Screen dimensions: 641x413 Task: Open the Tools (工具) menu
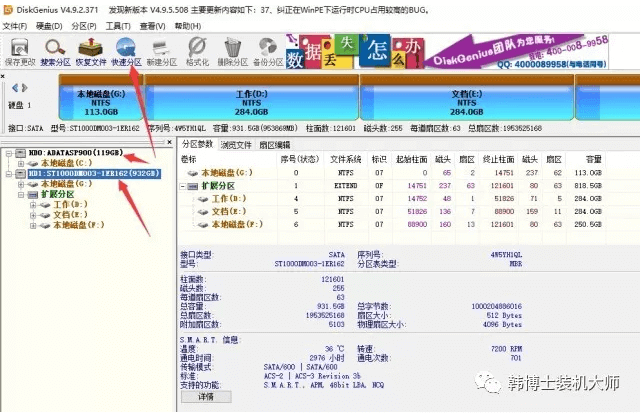coord(118,26)
